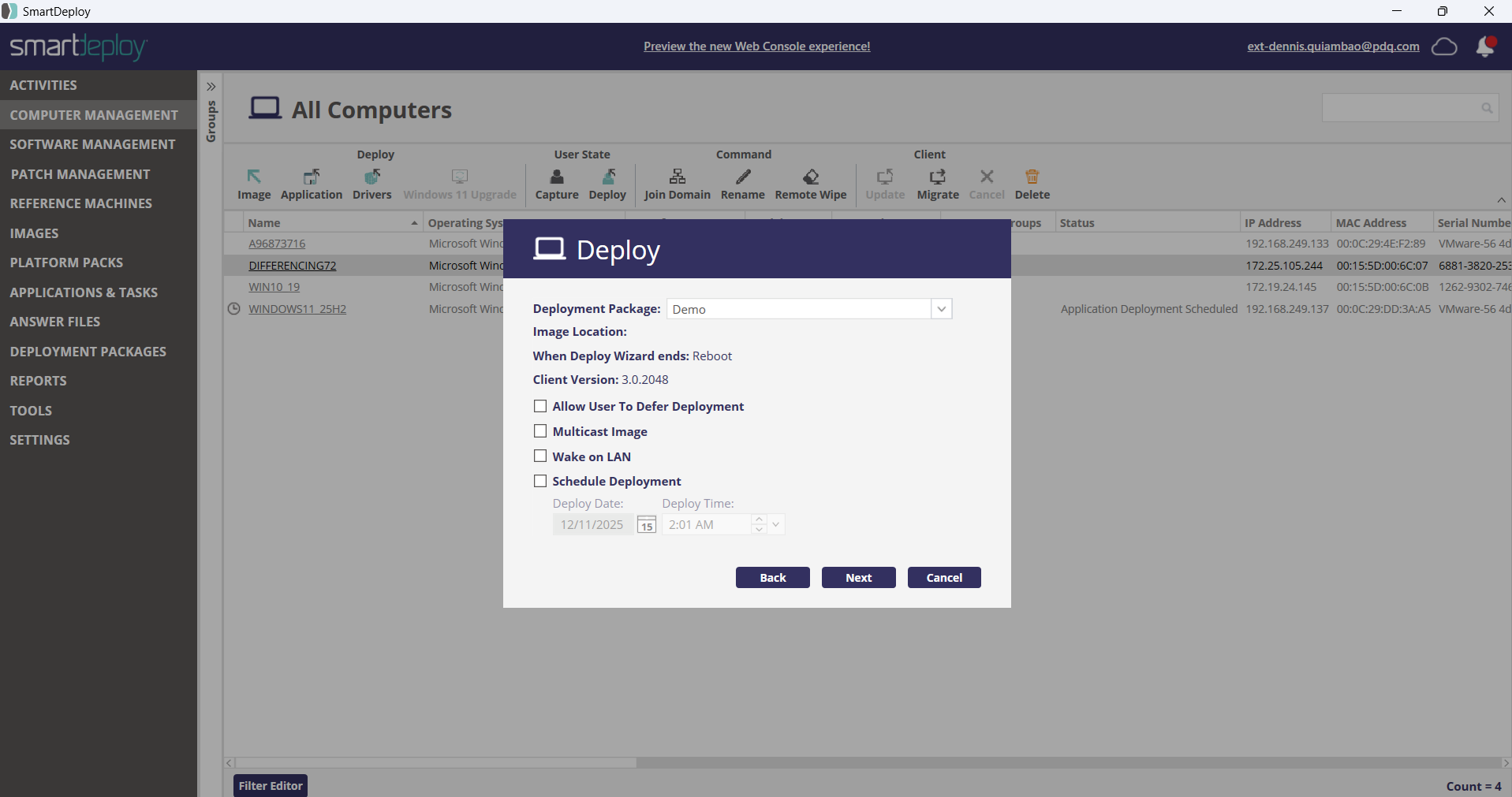The width and height of the screenshot is (1512, 797).
Task: Enable Allow User To Defer Deployment
Action: tap(540, 407)
